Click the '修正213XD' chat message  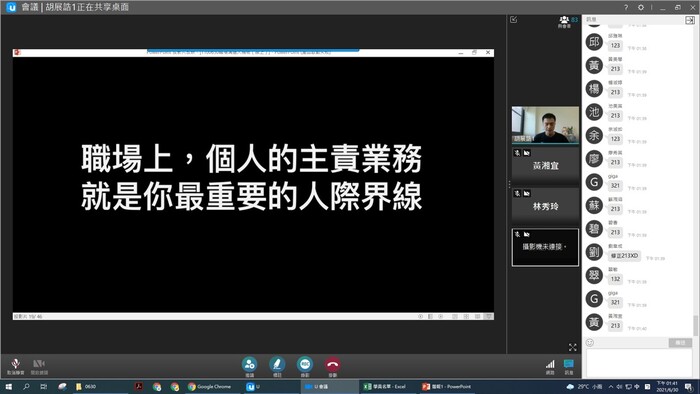(625, 256)
